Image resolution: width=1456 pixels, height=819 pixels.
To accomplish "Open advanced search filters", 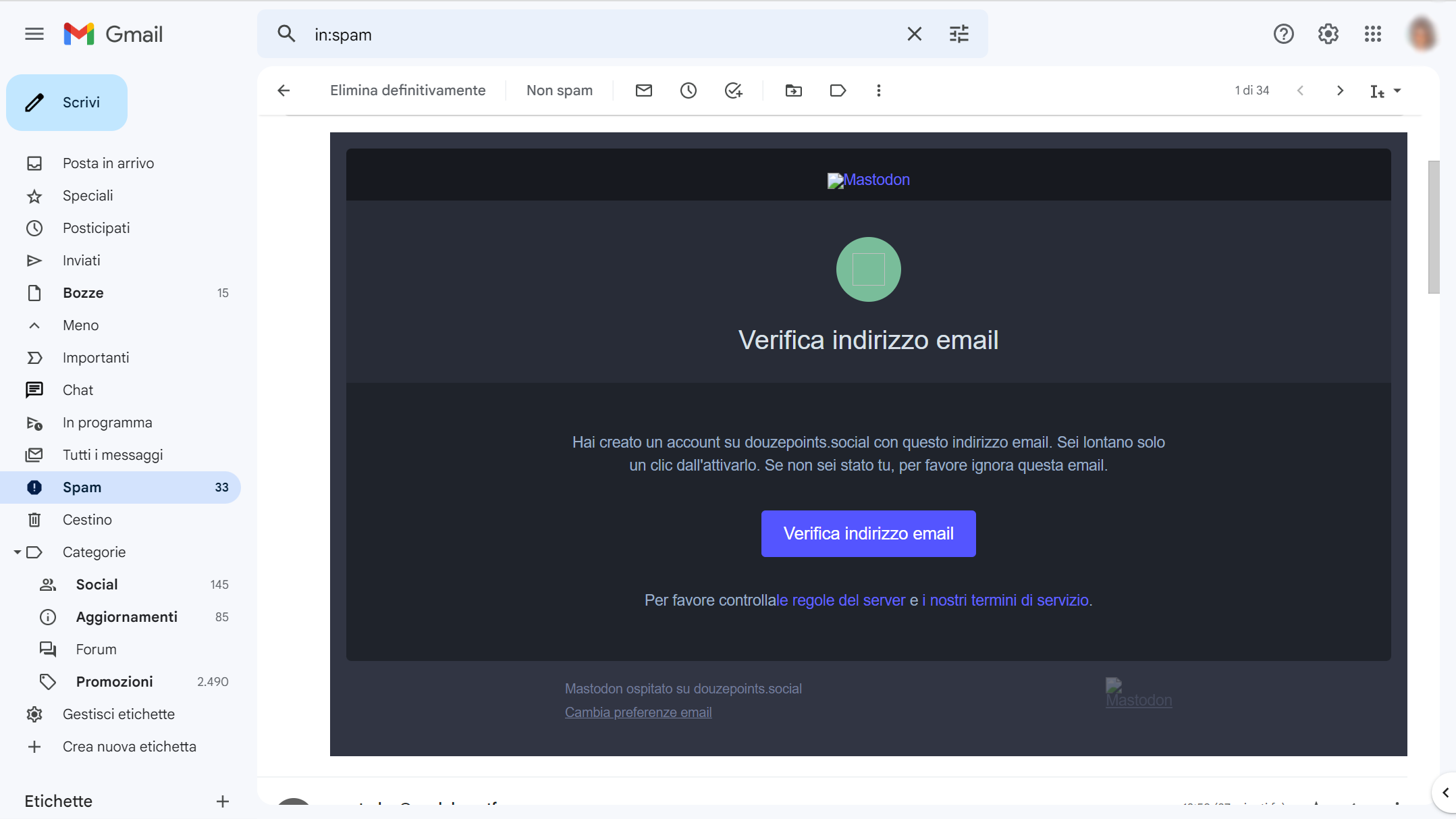I will click(959, 34).
